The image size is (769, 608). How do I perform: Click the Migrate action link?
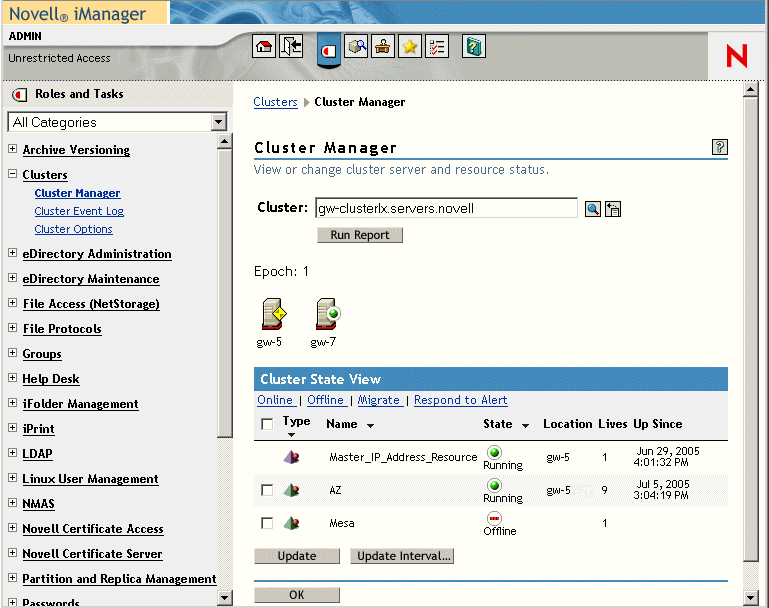click(379, 400)
